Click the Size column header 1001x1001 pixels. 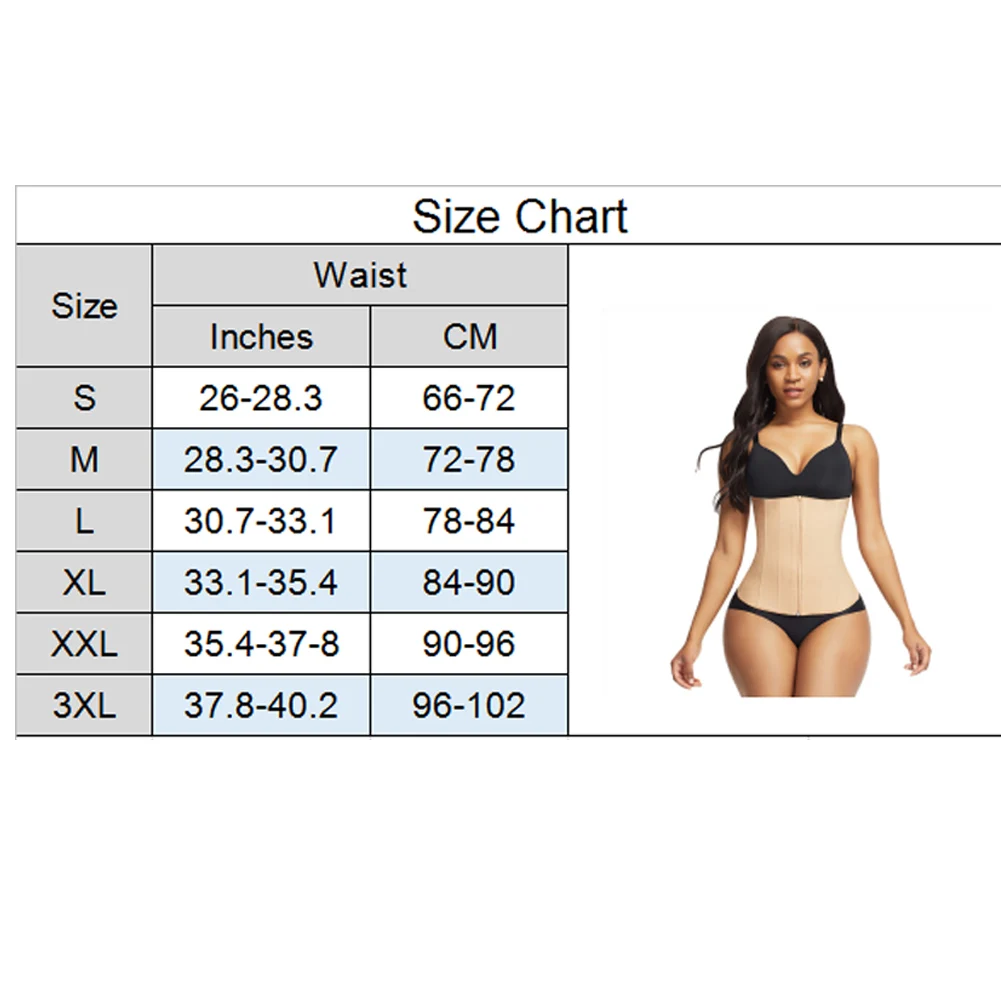[x=84, y=306]
